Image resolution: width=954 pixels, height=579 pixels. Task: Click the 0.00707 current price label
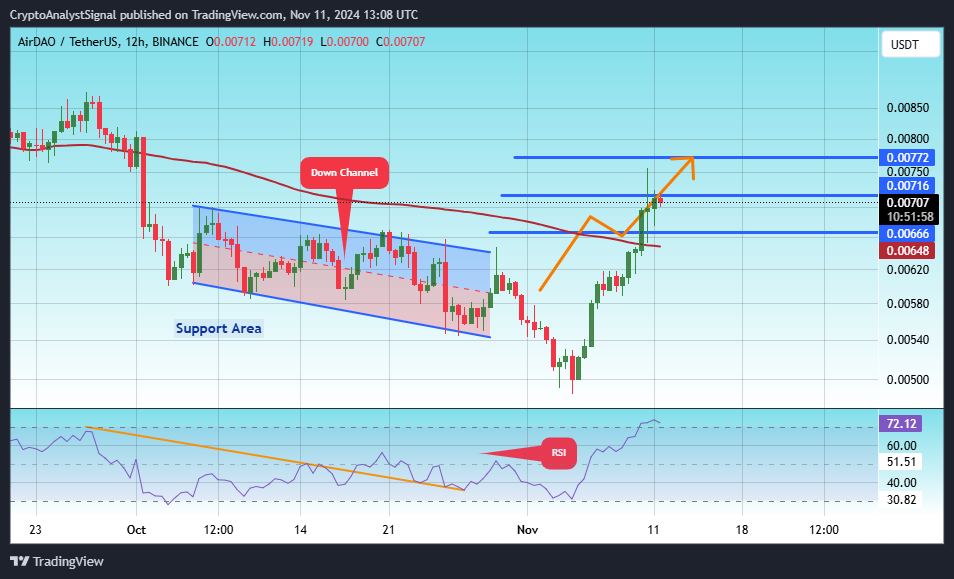907,203
